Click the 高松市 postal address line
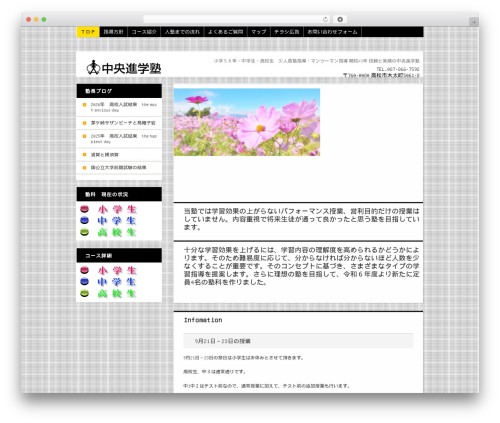The height and width of the screenshot is (423, 500). click(x=381, y=75)
